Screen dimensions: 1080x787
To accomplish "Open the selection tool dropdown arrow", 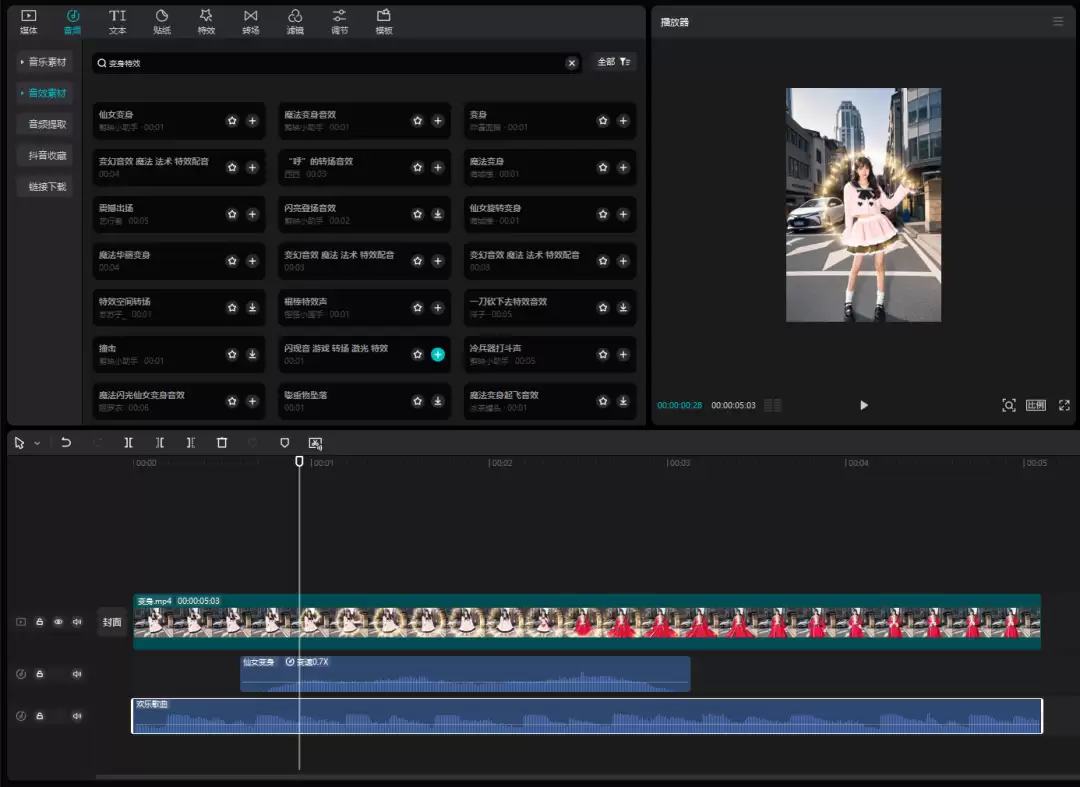I will tap(38, 443).
